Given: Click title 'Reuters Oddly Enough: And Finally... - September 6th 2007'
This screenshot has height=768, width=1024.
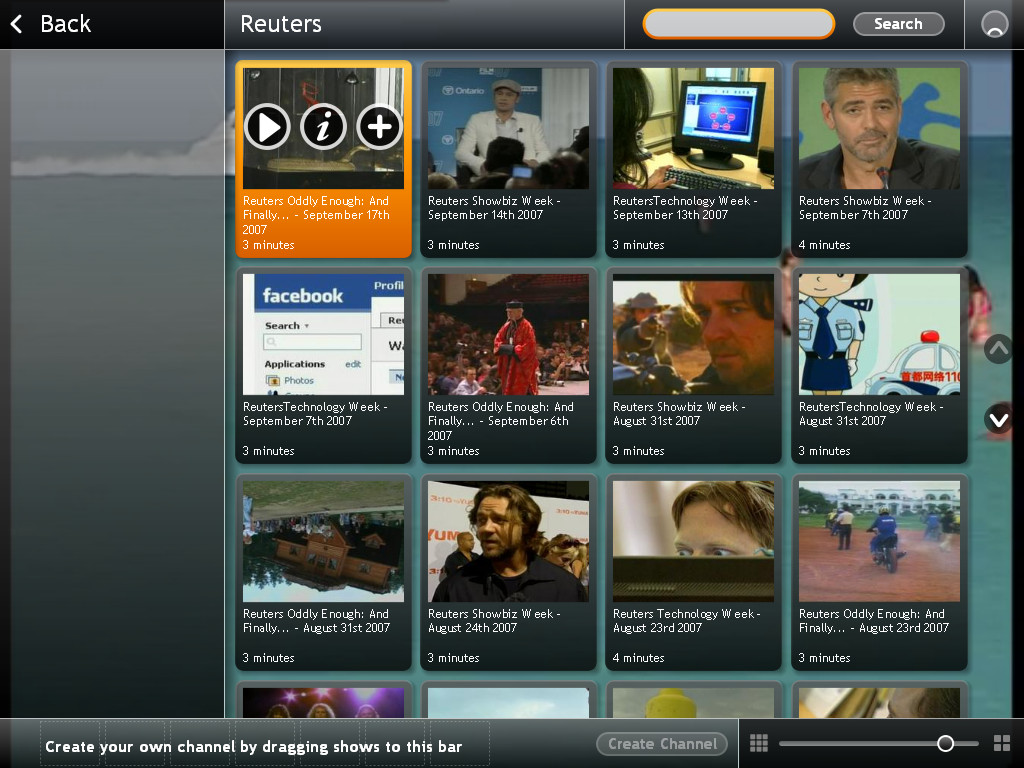Looking at the screenshot, I should coord(501,421).
